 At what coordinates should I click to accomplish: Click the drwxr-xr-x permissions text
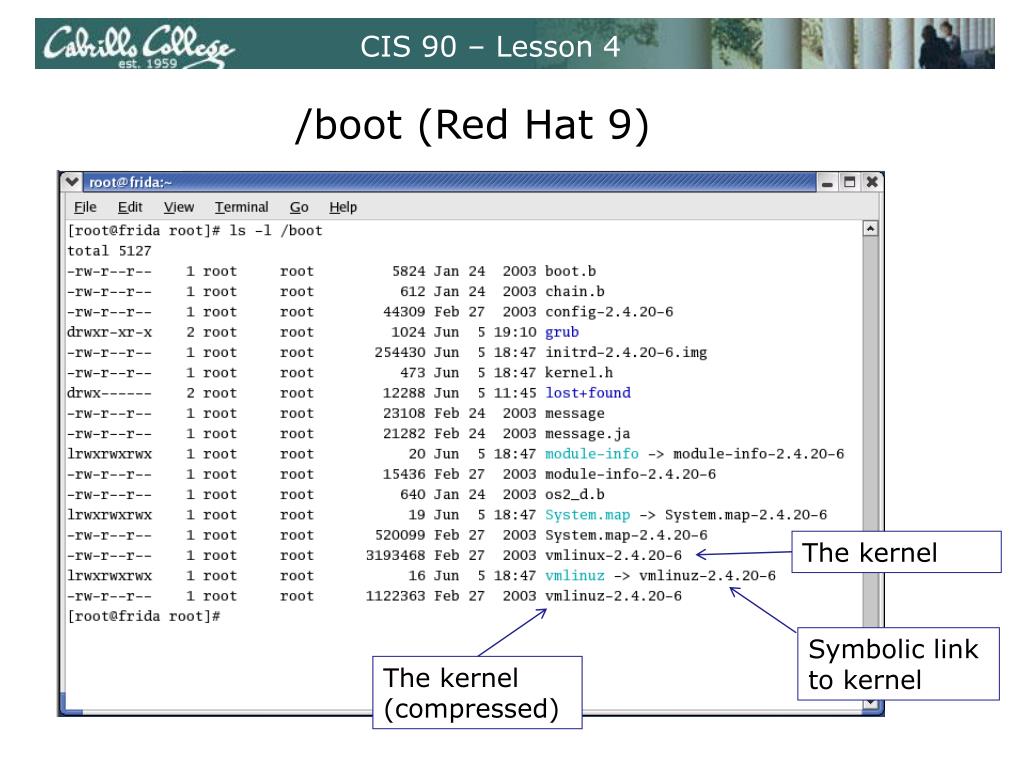(x=109, y=332)
